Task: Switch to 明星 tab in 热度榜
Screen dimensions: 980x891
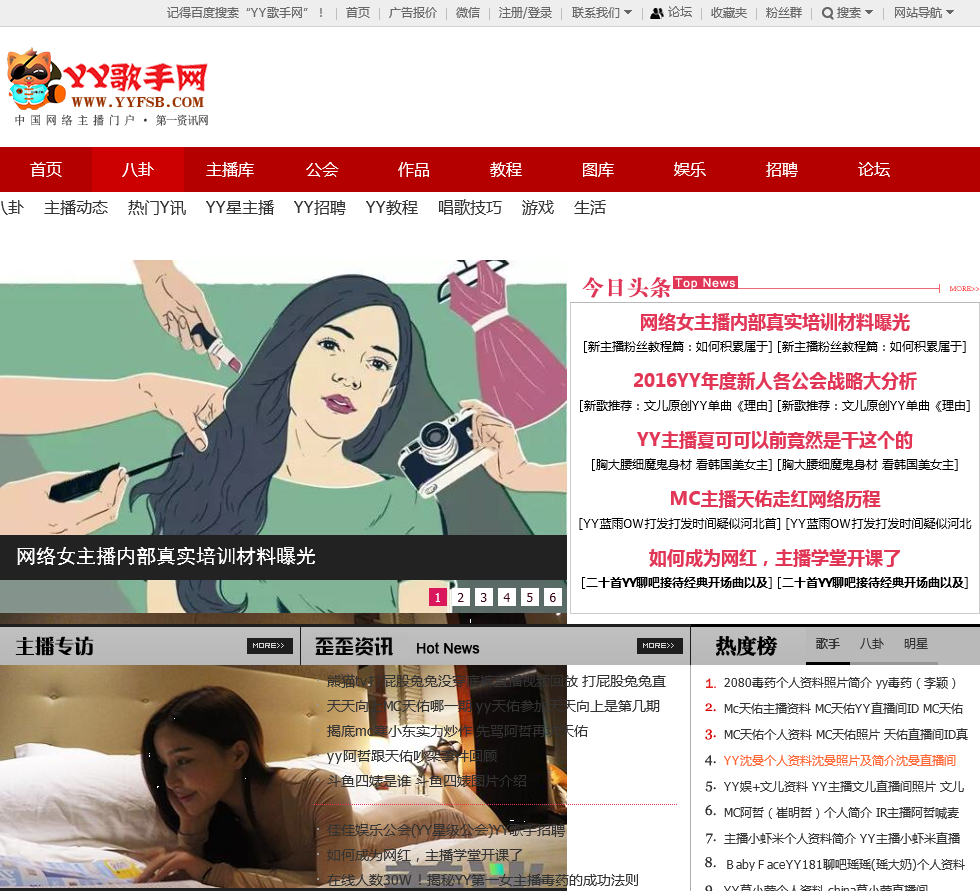Action: (x=916, y=644)
